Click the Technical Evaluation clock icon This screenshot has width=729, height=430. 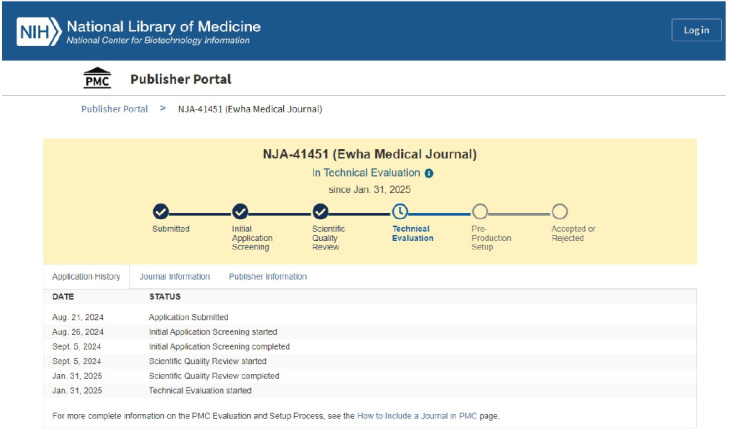click(x=400, y=211)
